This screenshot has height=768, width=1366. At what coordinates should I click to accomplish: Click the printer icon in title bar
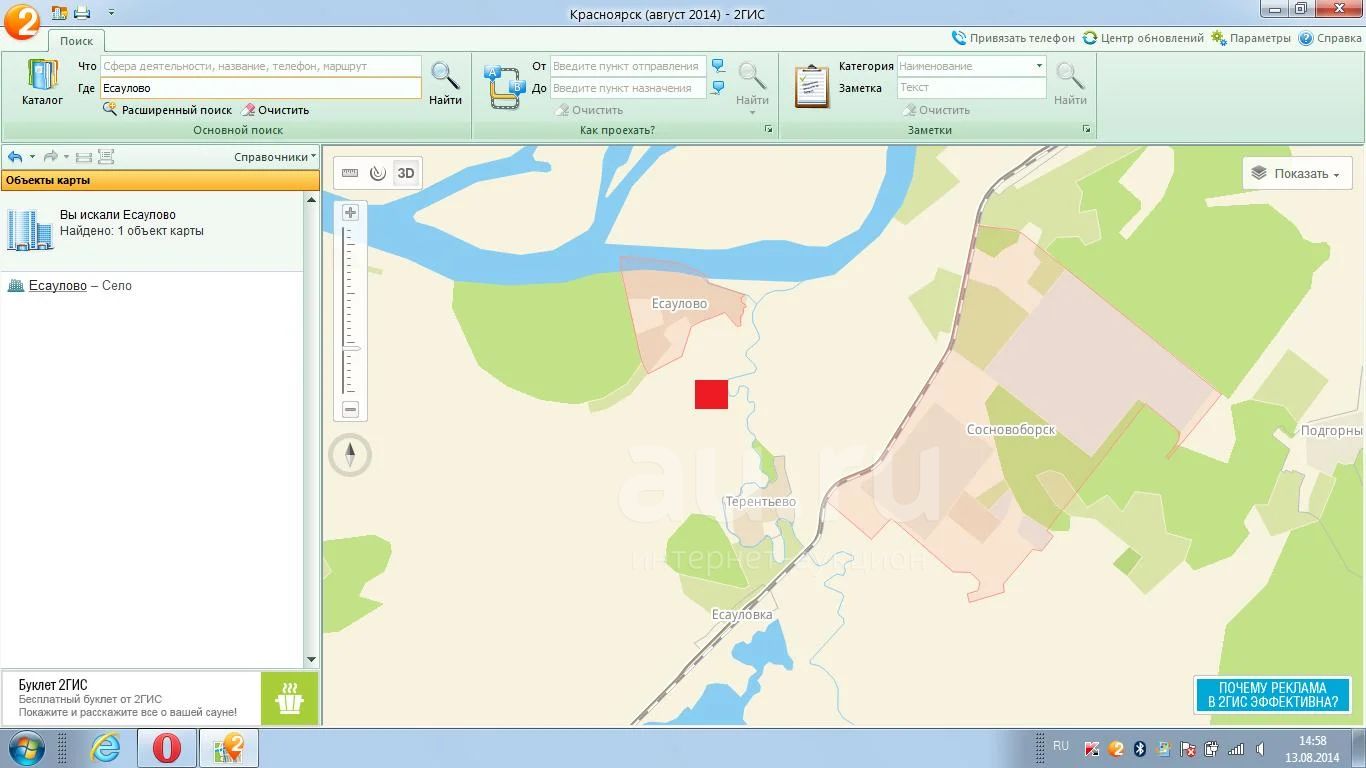point(82,13)
